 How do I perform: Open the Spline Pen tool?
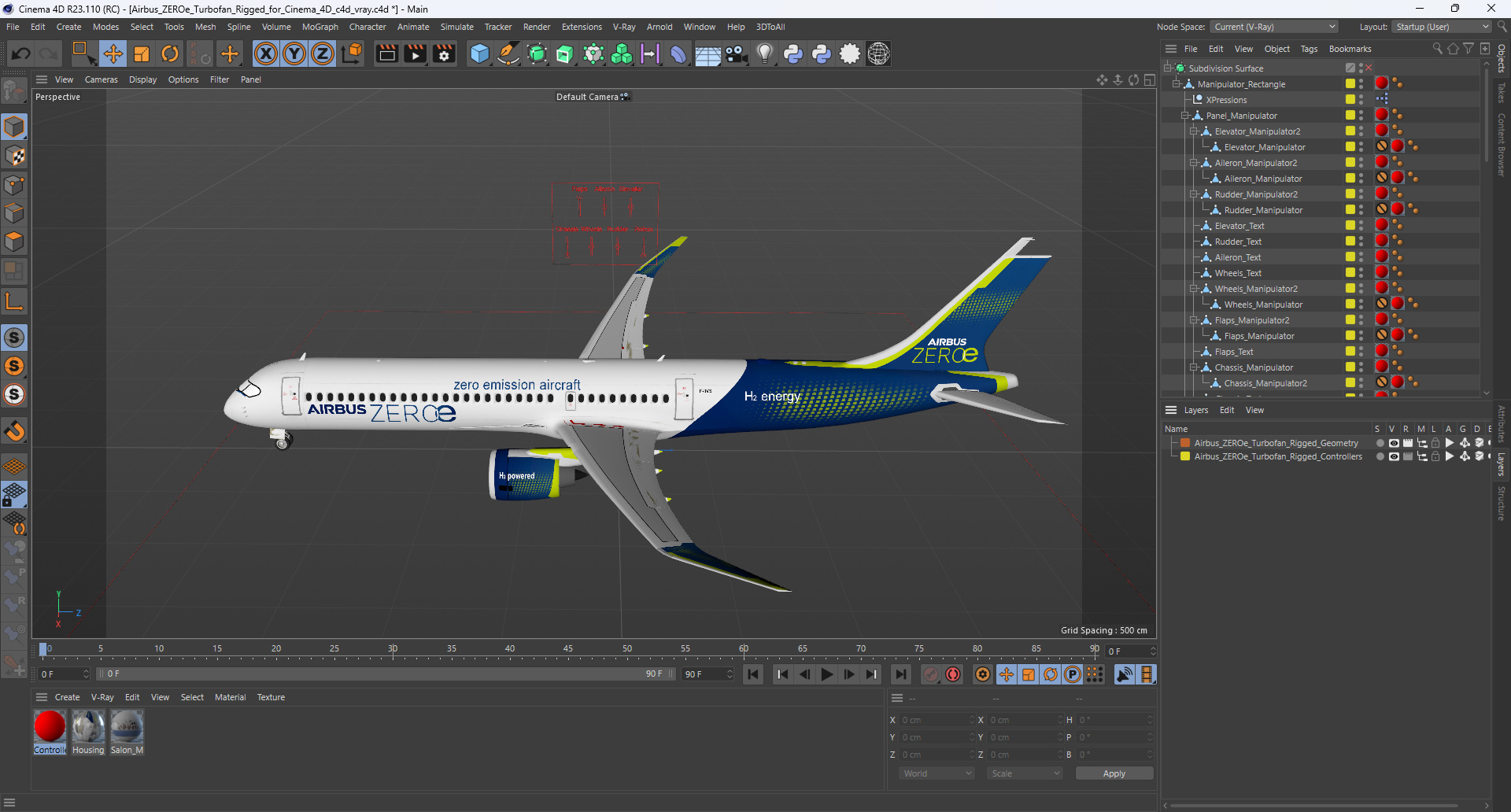pos(508,54)
